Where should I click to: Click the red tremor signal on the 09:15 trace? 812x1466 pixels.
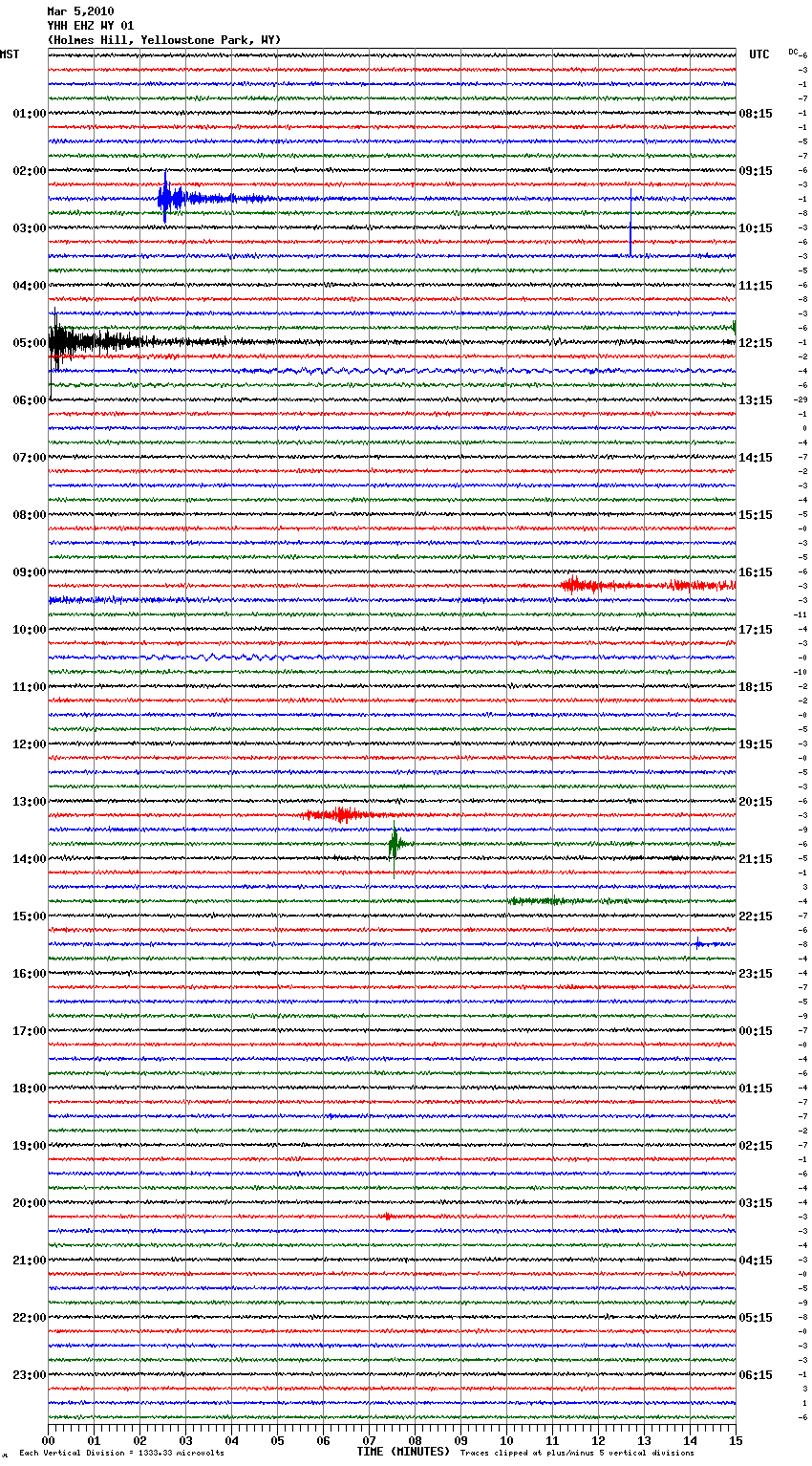pos(648,585)
